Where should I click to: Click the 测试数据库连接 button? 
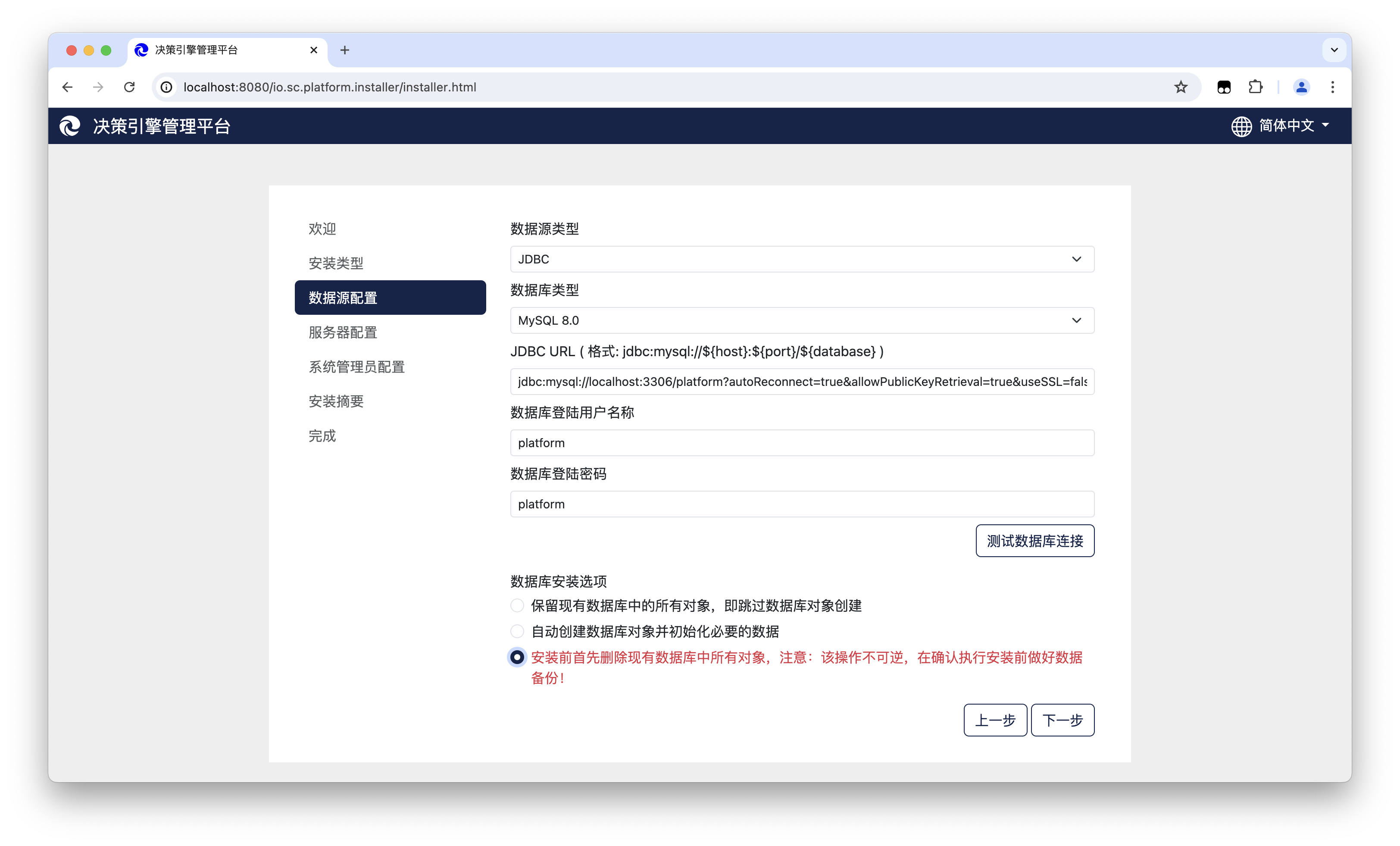tap(1034, 541)
